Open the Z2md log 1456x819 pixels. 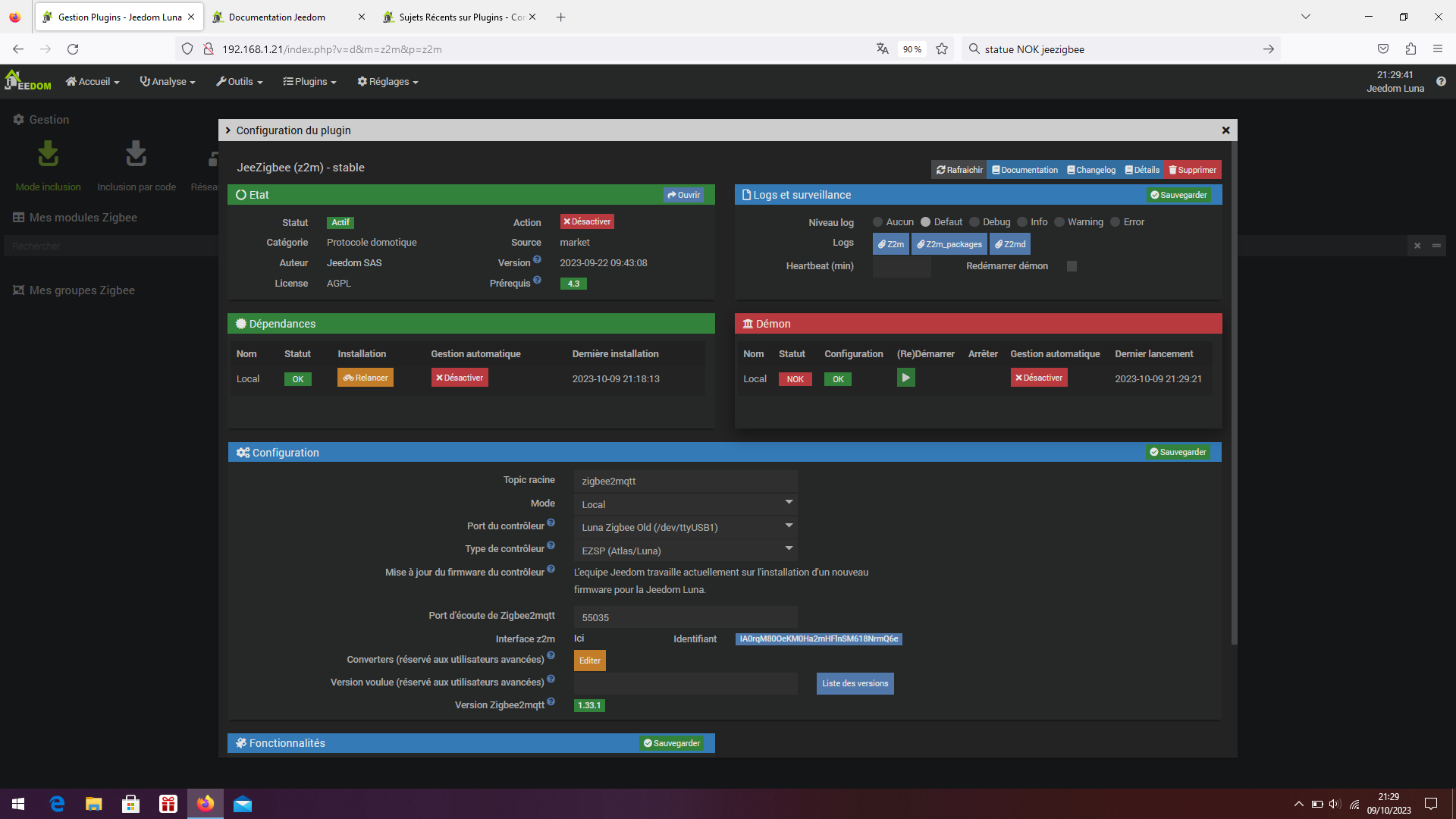(x=1010, y=244)
